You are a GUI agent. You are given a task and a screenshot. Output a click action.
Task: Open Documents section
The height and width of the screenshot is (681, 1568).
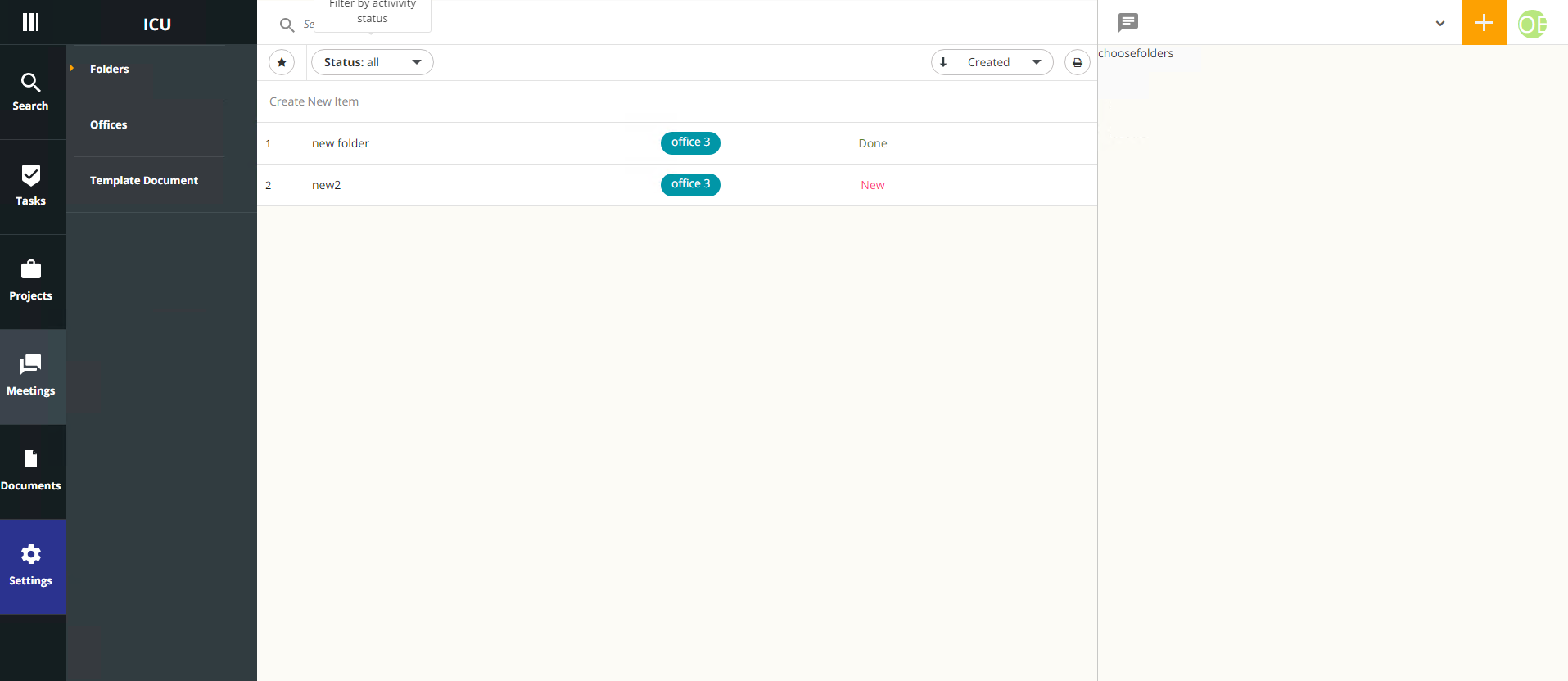(x=31, y=472)
